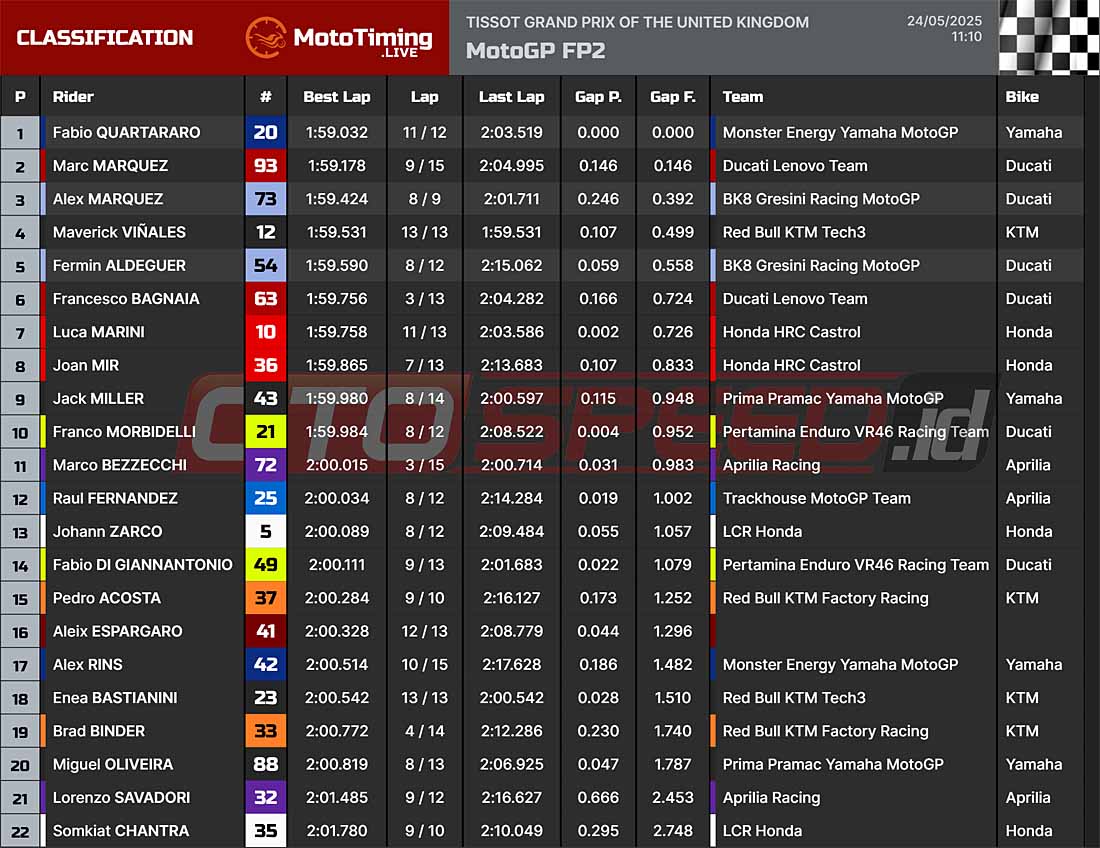Screen dimensions: 1100x848
Task: Click team Trackhouse MotoGP Team
Action: pos(817,498)
